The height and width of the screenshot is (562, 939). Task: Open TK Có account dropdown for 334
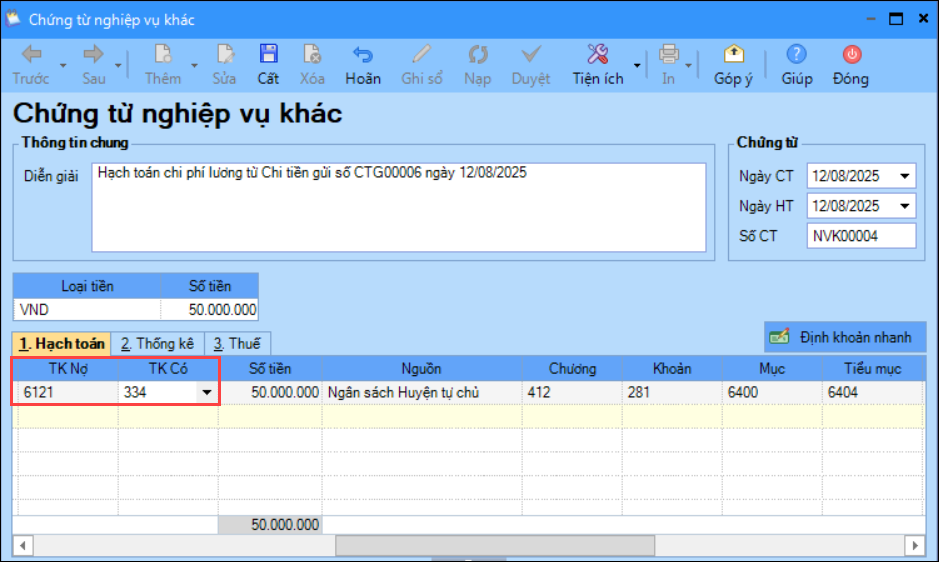click(207, 392)
